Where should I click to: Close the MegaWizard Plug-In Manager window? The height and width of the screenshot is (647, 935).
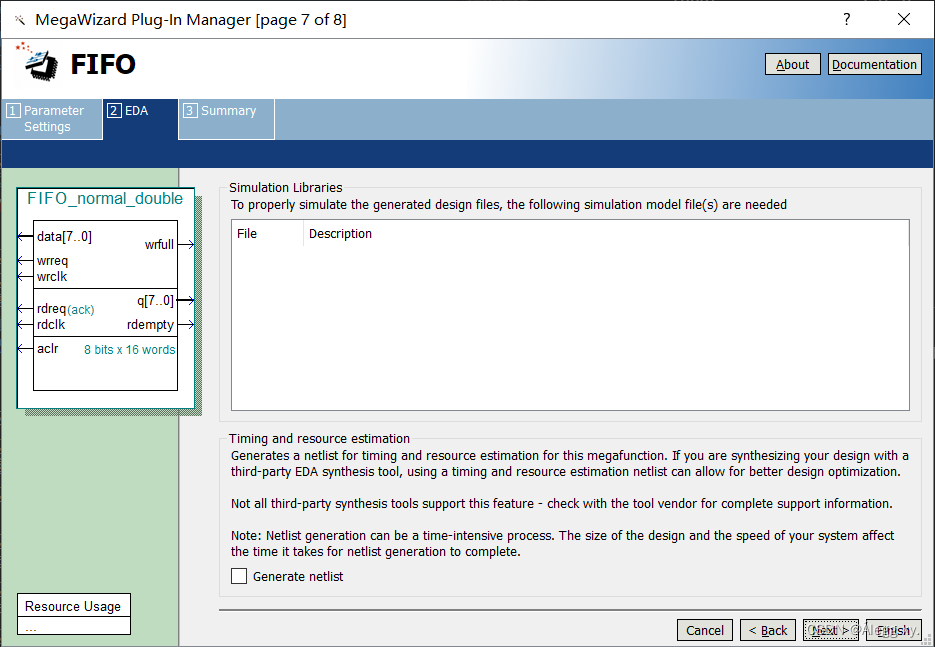(x=903, y=19)
